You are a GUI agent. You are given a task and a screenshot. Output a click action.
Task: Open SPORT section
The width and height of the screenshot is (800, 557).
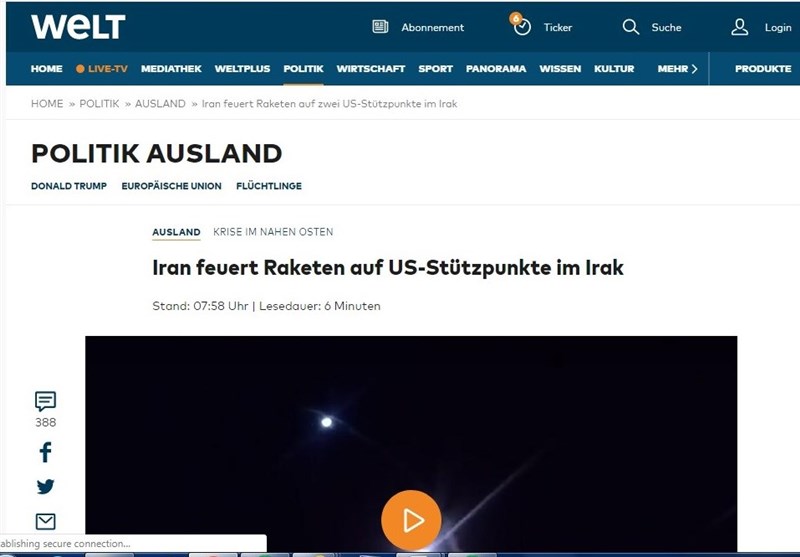coord(435,69)
